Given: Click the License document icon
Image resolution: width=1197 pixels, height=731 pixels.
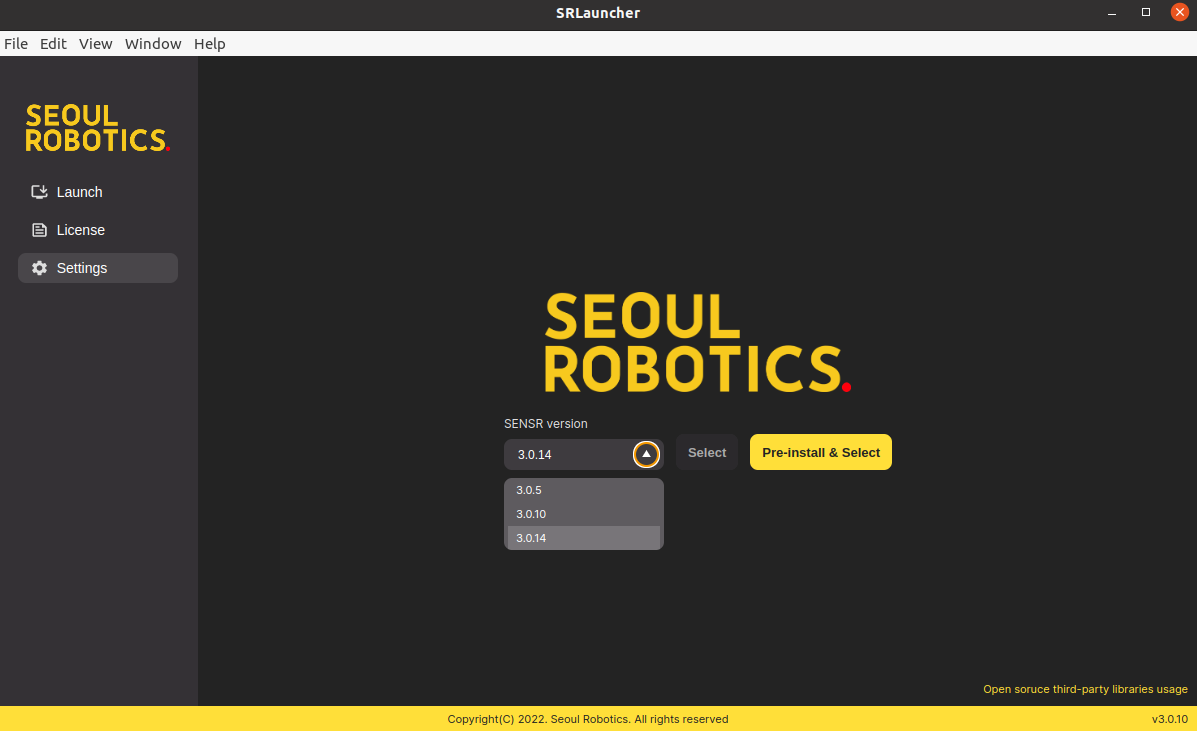Looking at the screenshot, I should tap(39, 230).
